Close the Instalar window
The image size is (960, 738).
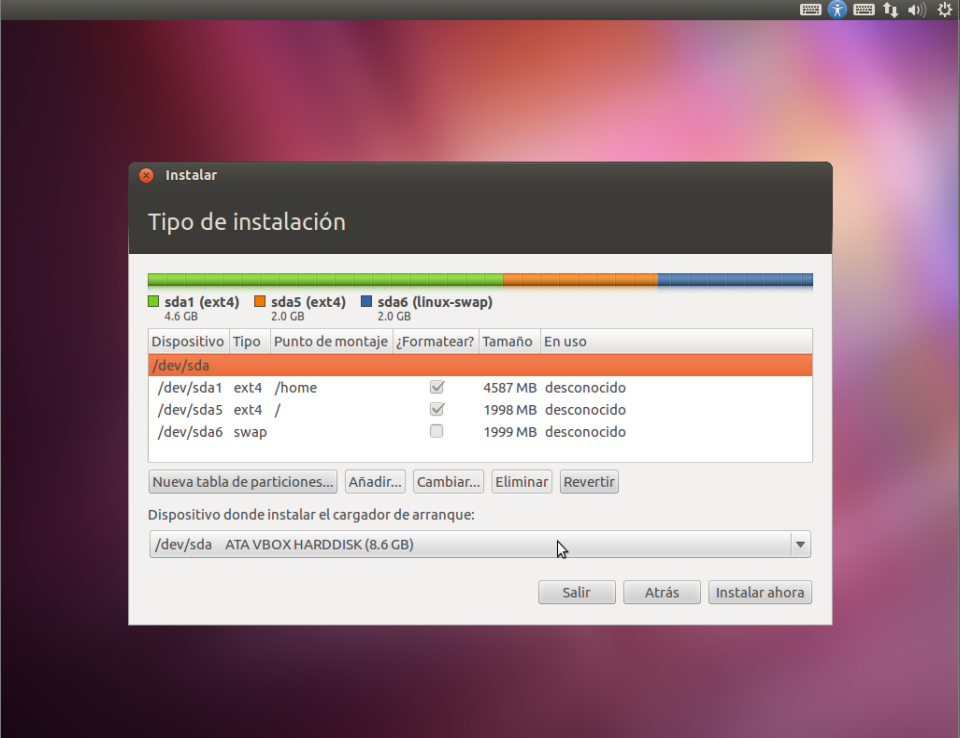pos(146,176)
